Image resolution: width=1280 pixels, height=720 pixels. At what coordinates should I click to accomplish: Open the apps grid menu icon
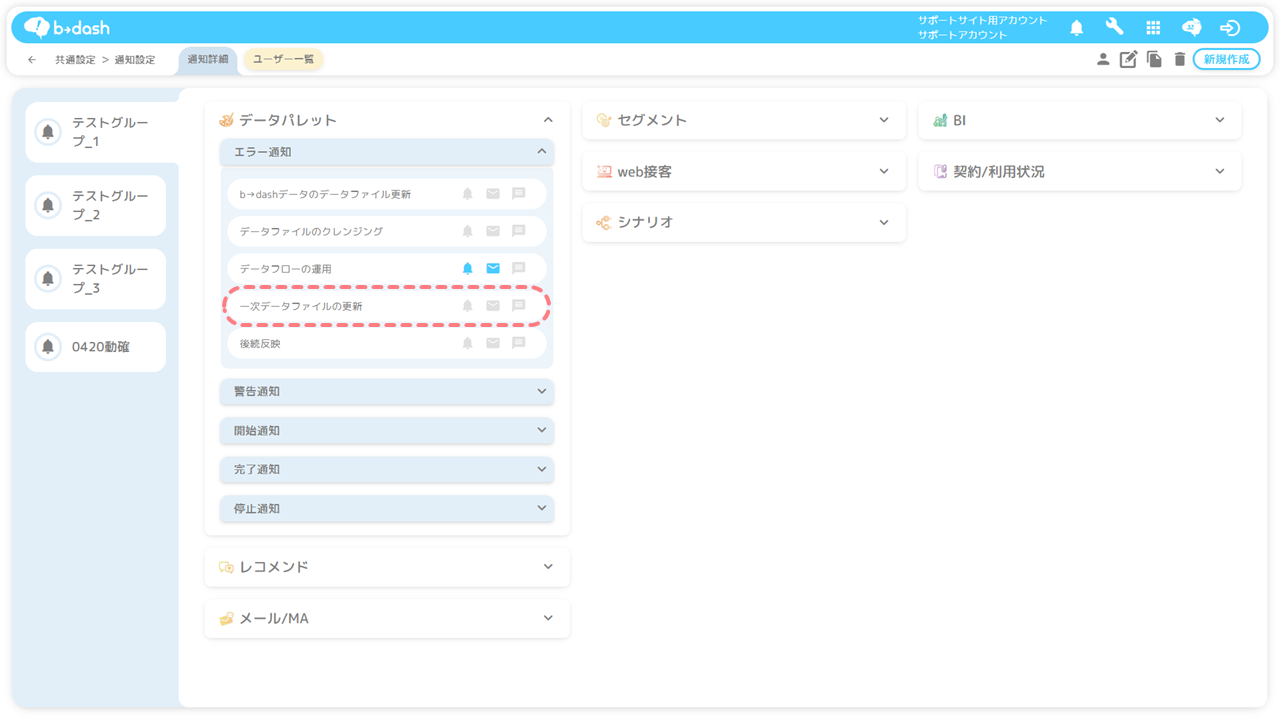(x=1153, y=28)
